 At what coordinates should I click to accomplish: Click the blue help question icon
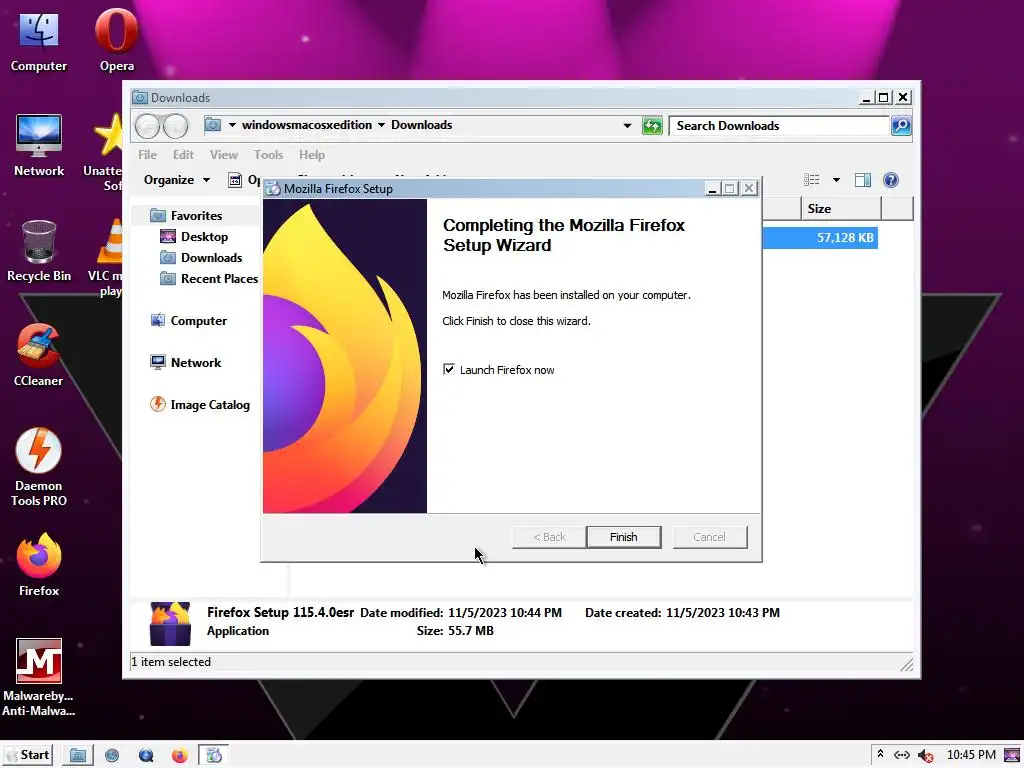891,180
